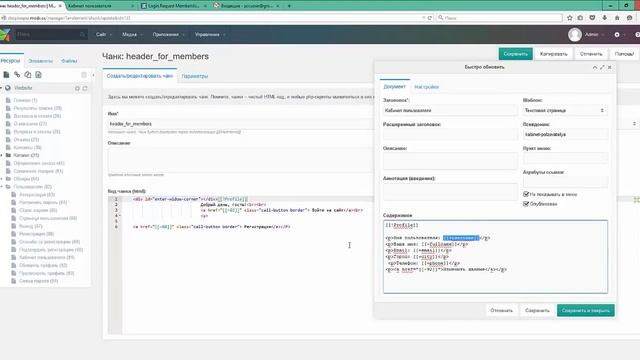Click into the dialog's content code textarea

coord(495,257)
